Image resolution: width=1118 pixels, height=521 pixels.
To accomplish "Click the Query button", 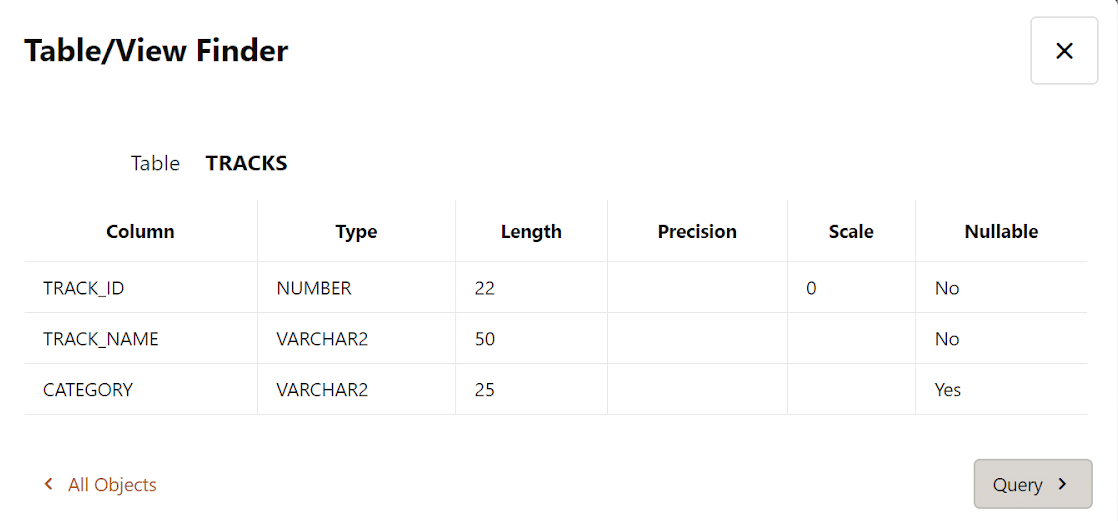I will (x=1032, y=485).
